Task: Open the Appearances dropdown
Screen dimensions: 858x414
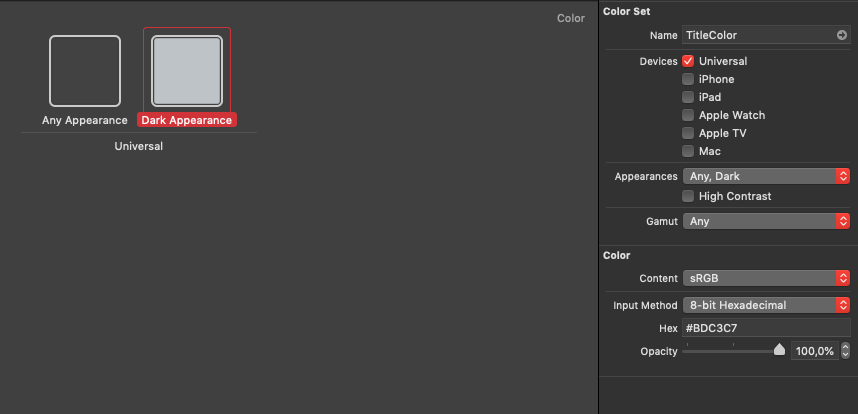Action: click(766, 176)
